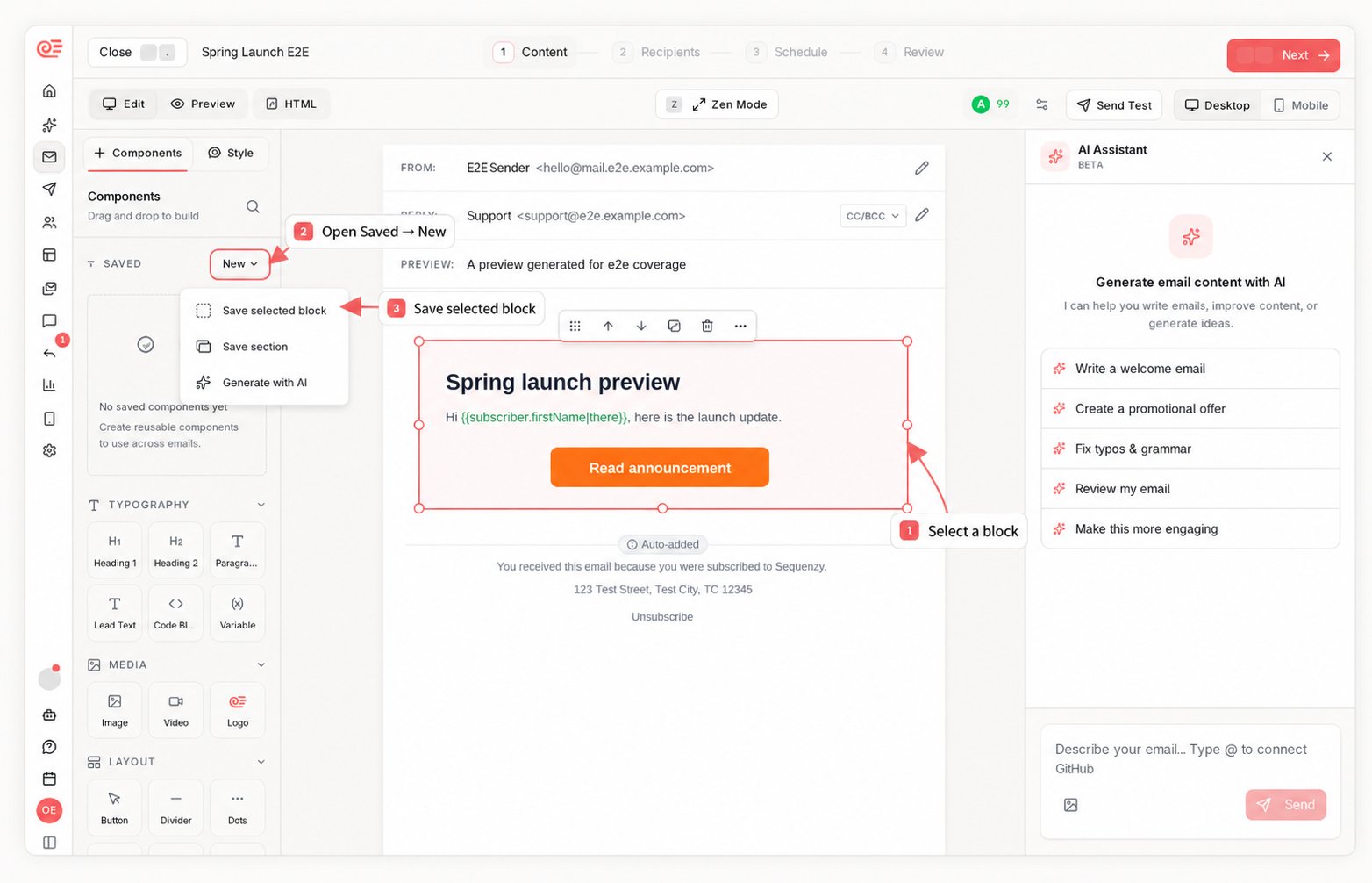Switch to Mobile view

pyautogui.click(x=1300, y=105)
